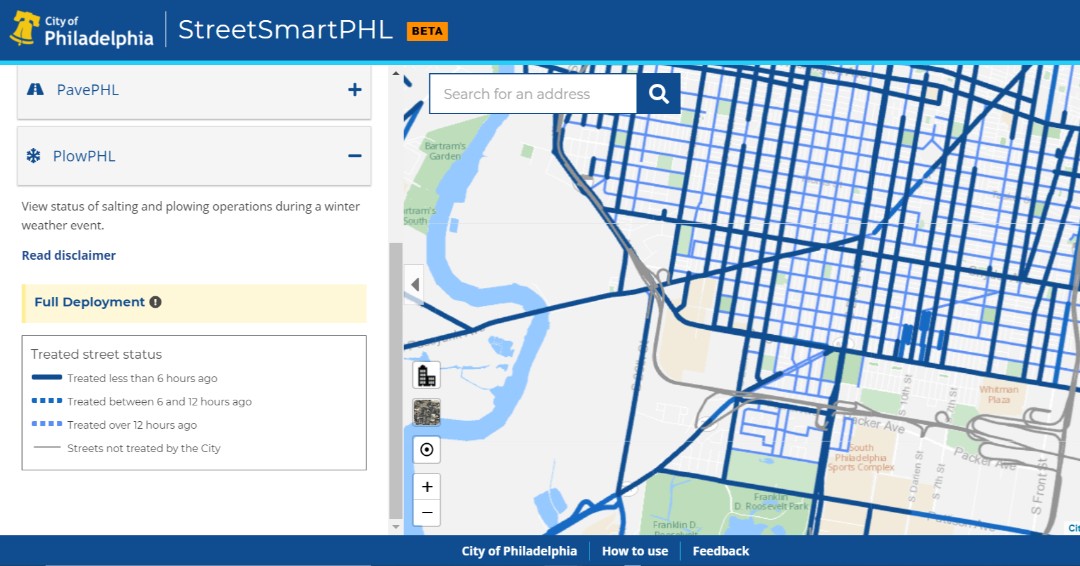Click the 'Treated street status' heading
Viewport: 1080px width, 566px height.
pyautogui.click(x=96, y=354)
